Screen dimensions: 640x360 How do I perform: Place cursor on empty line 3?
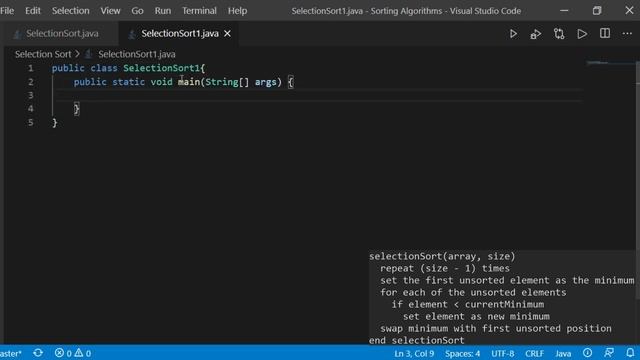click(318, 96)
